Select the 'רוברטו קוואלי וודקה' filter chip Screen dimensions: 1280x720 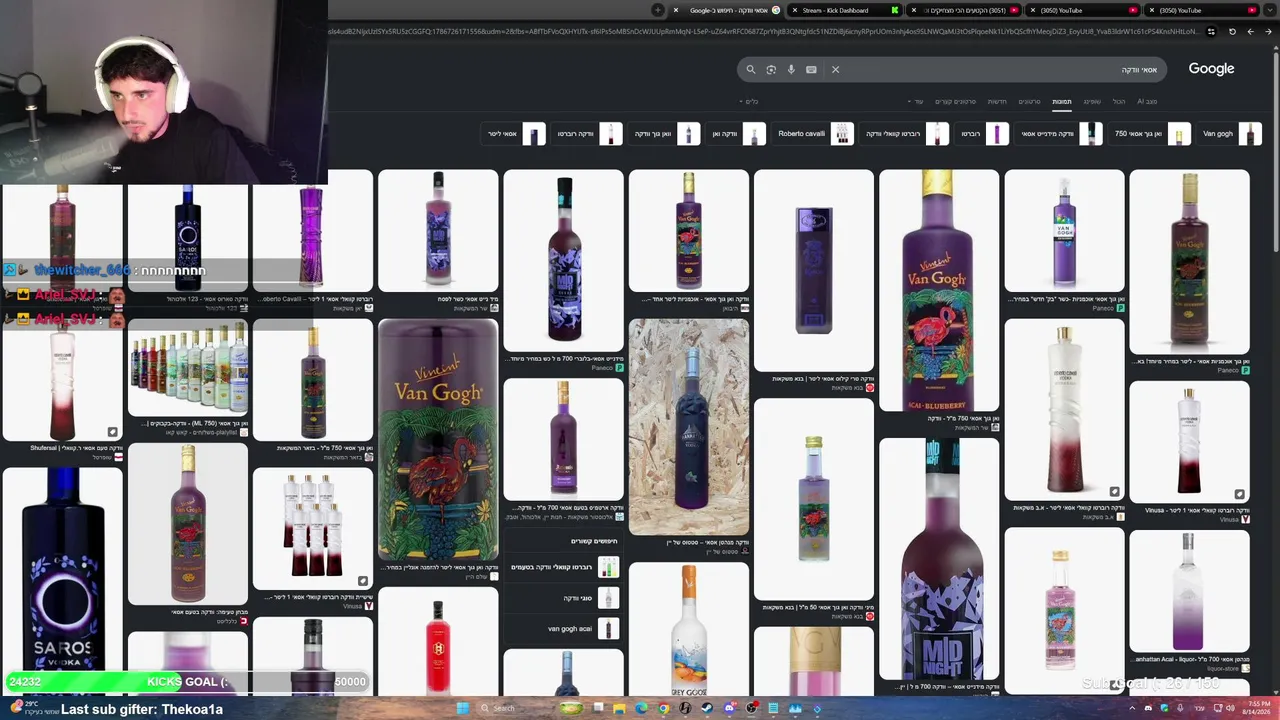[x=905, y=134]
